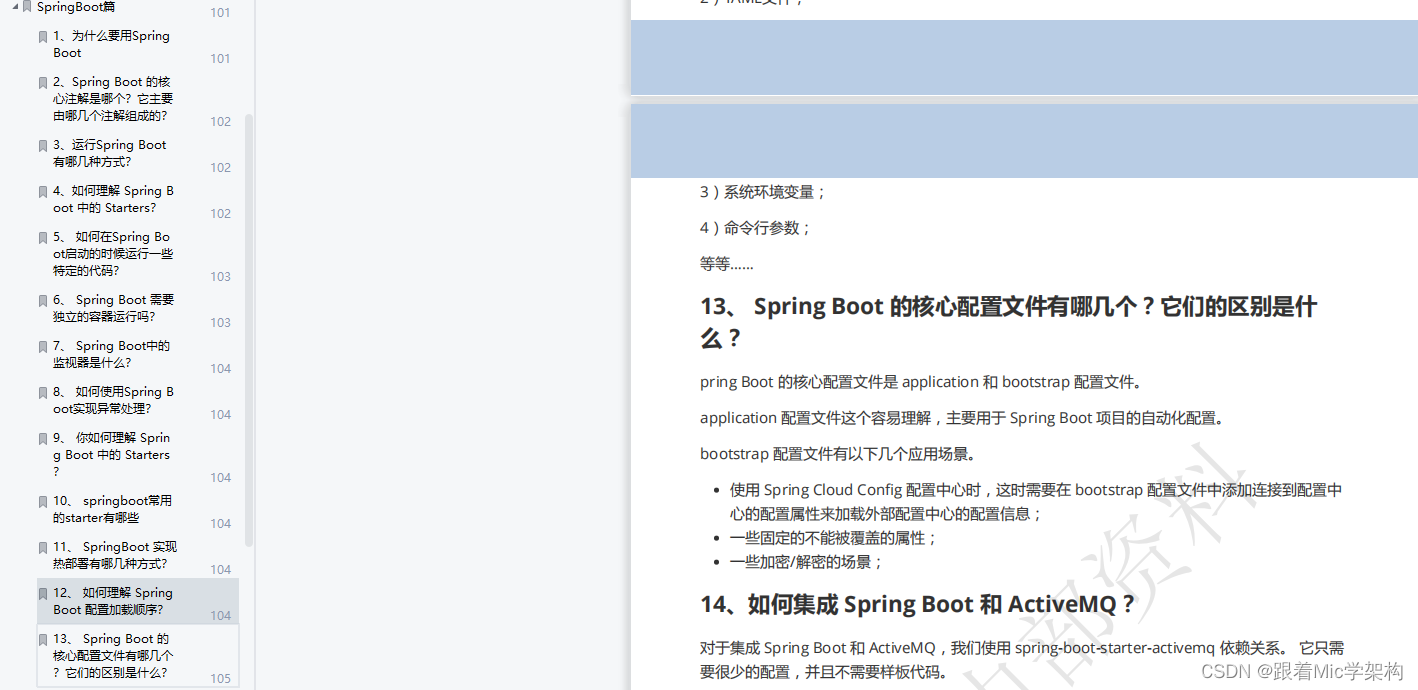Click the line 3）系统环境变量
1418x690 pixels.
click(764, 192)
